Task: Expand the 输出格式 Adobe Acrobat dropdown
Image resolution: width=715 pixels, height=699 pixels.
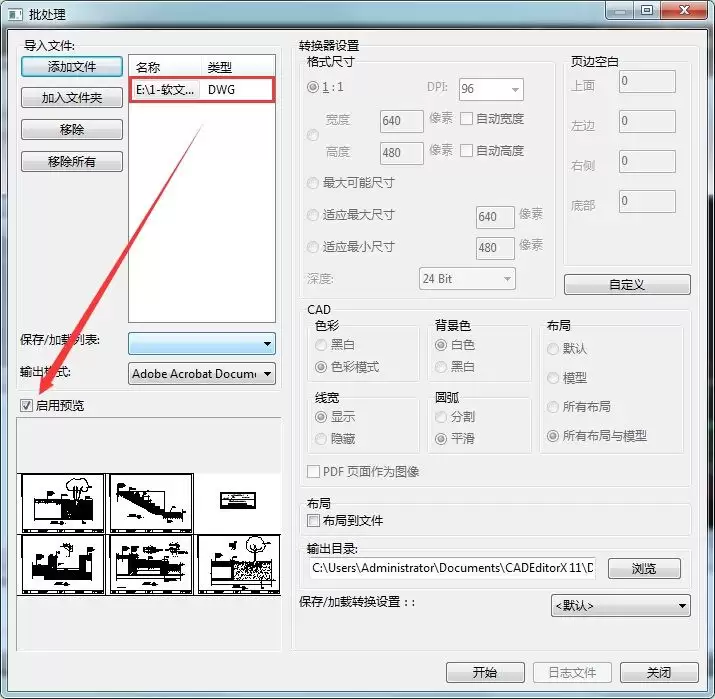Action: tap(202, 373)
